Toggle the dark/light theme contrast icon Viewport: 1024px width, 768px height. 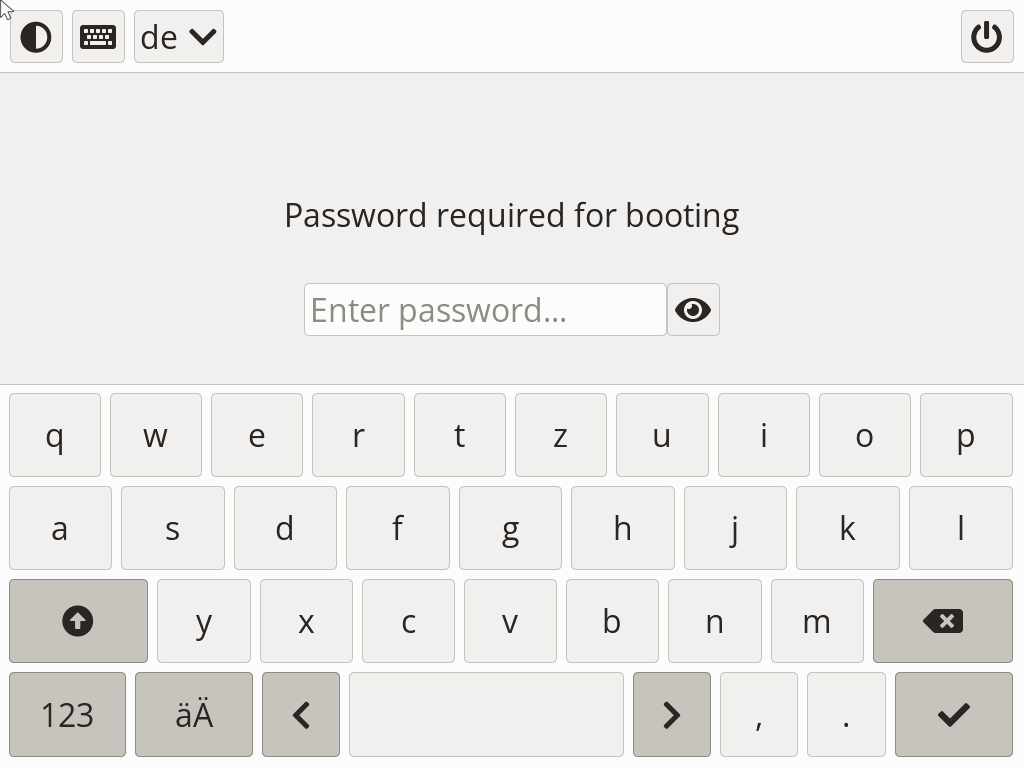pyautogui.click(x=36, y=37)
